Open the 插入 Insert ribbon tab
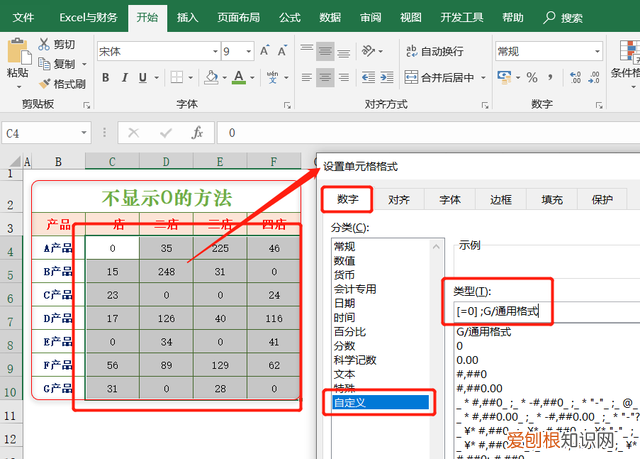The width and height of the screenshot is (640, 459). (187, 18)
